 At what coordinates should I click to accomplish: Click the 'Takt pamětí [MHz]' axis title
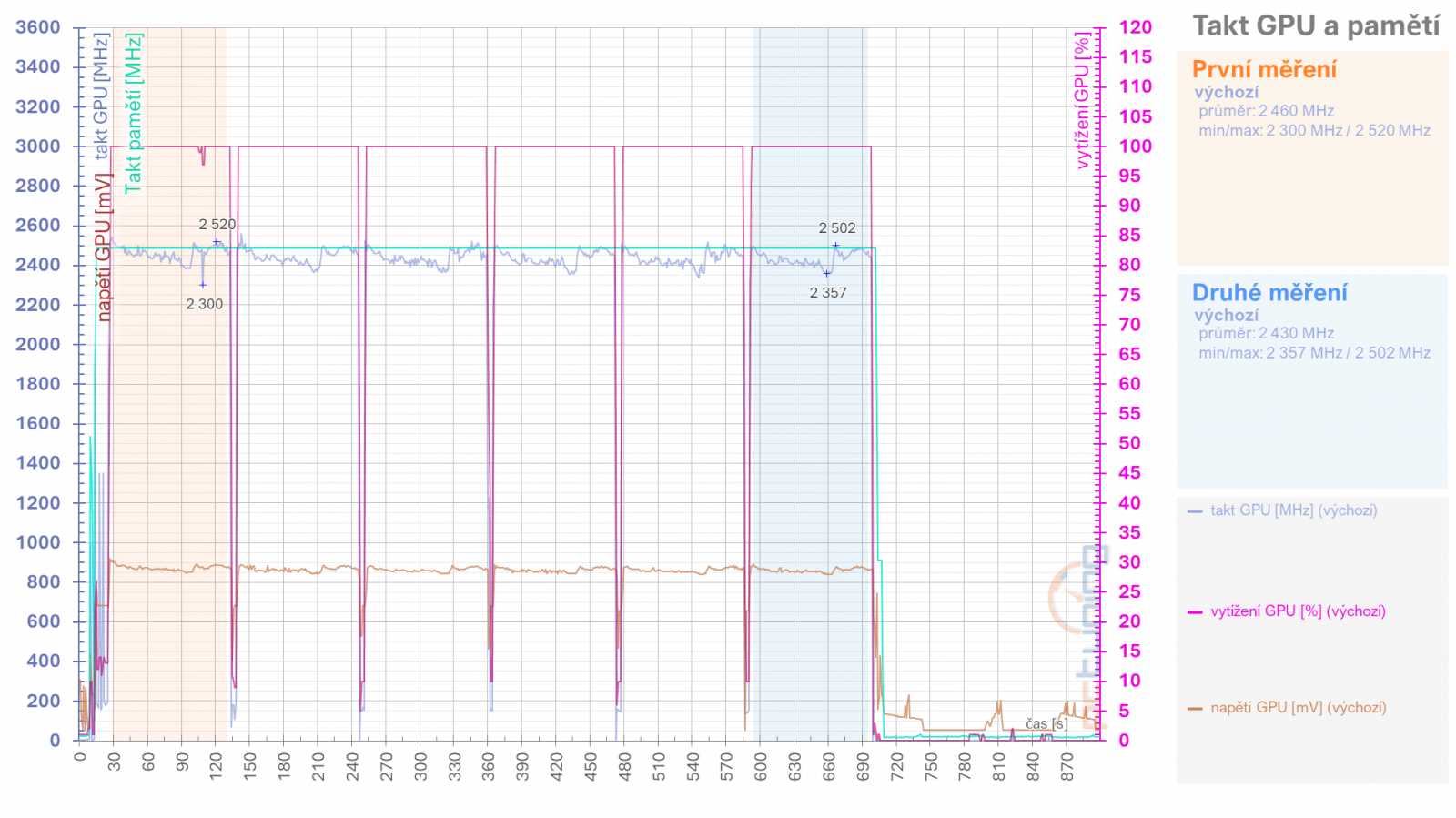pos(134,113)
